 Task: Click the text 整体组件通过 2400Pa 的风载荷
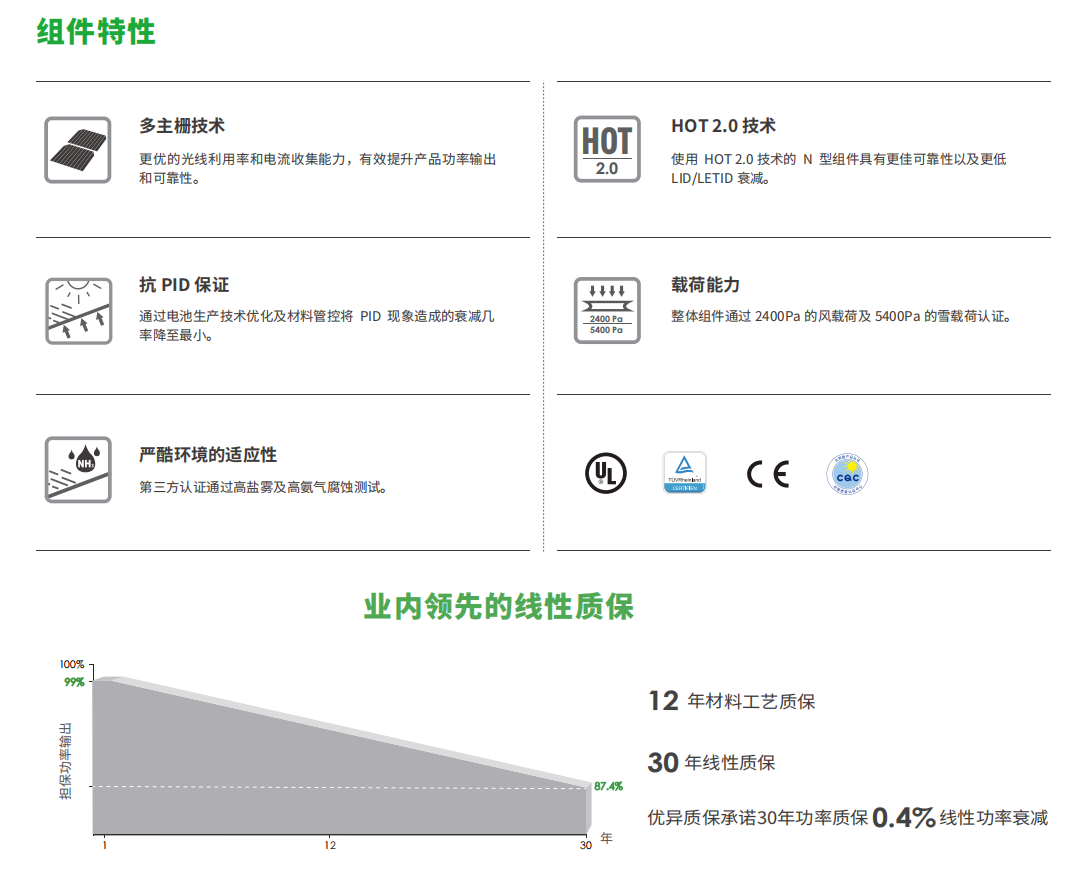pyautogui.click(x=841, y=317)
